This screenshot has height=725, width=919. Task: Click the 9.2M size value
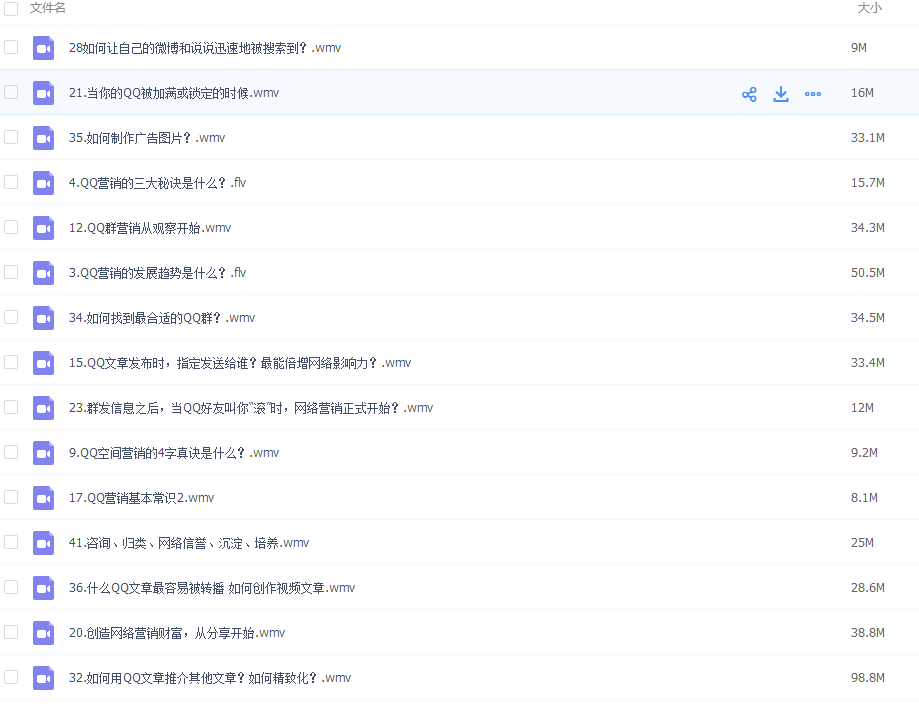click(864, 452)
